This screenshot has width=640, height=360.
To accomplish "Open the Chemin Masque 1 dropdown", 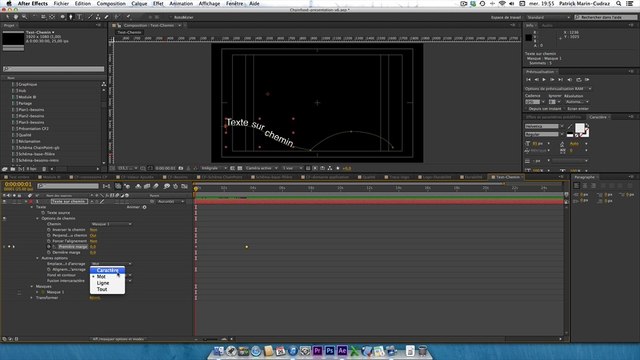I will coord(111,224).
